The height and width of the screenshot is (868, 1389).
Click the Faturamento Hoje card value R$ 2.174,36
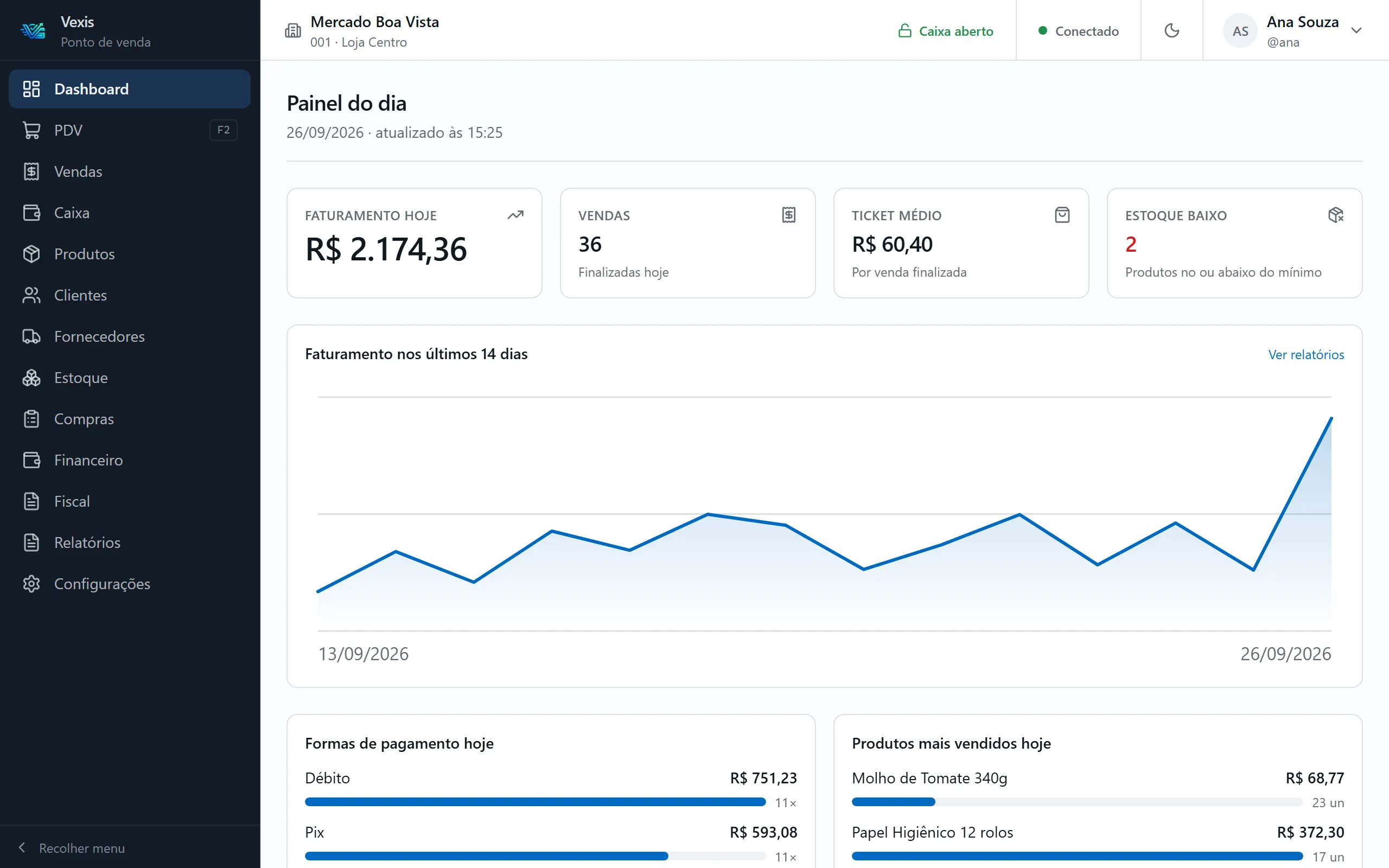[386, 249]
